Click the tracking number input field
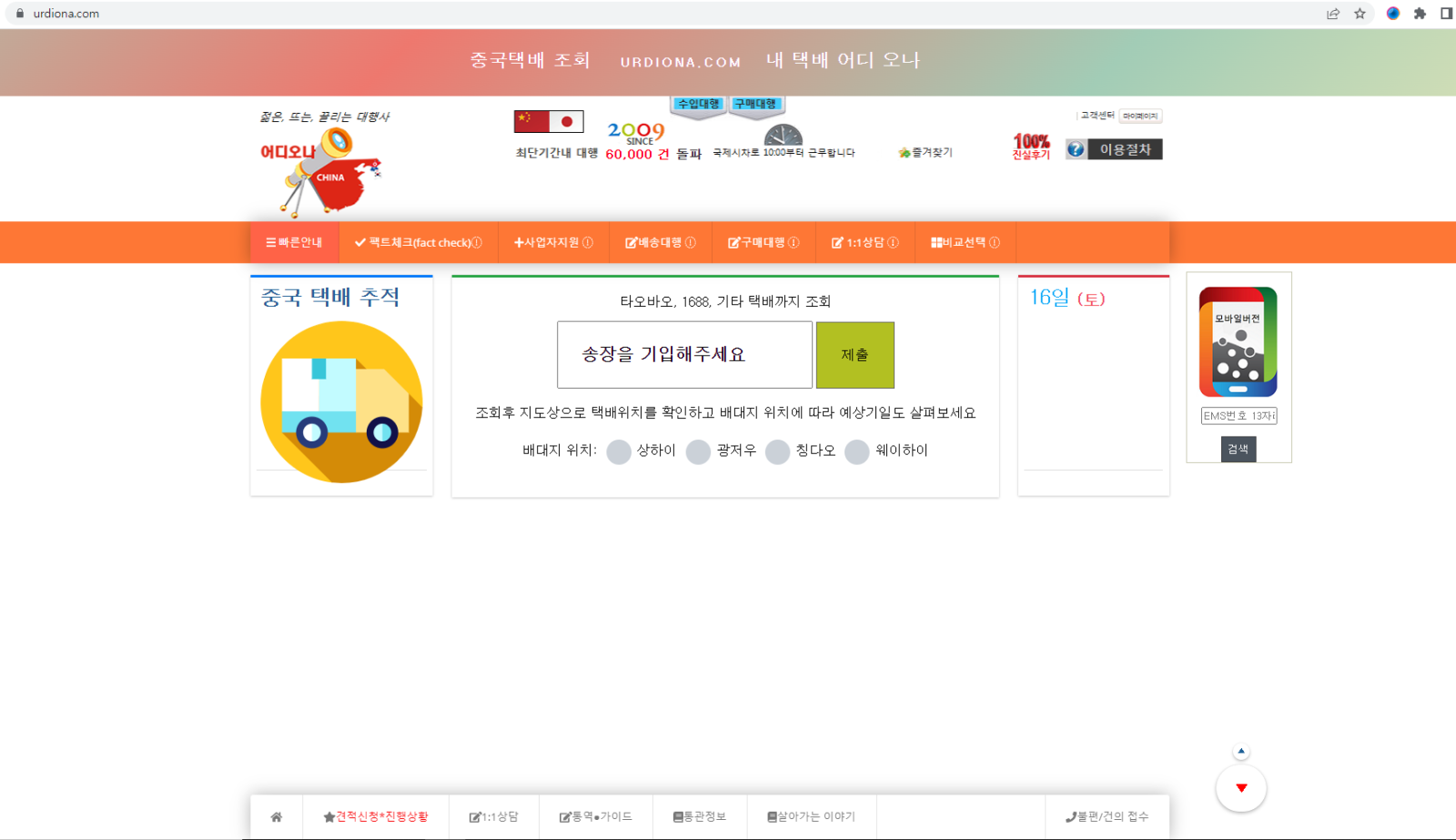Viewport: 1456px width, 840px height. pyautogui.click(x=684, y=355)
